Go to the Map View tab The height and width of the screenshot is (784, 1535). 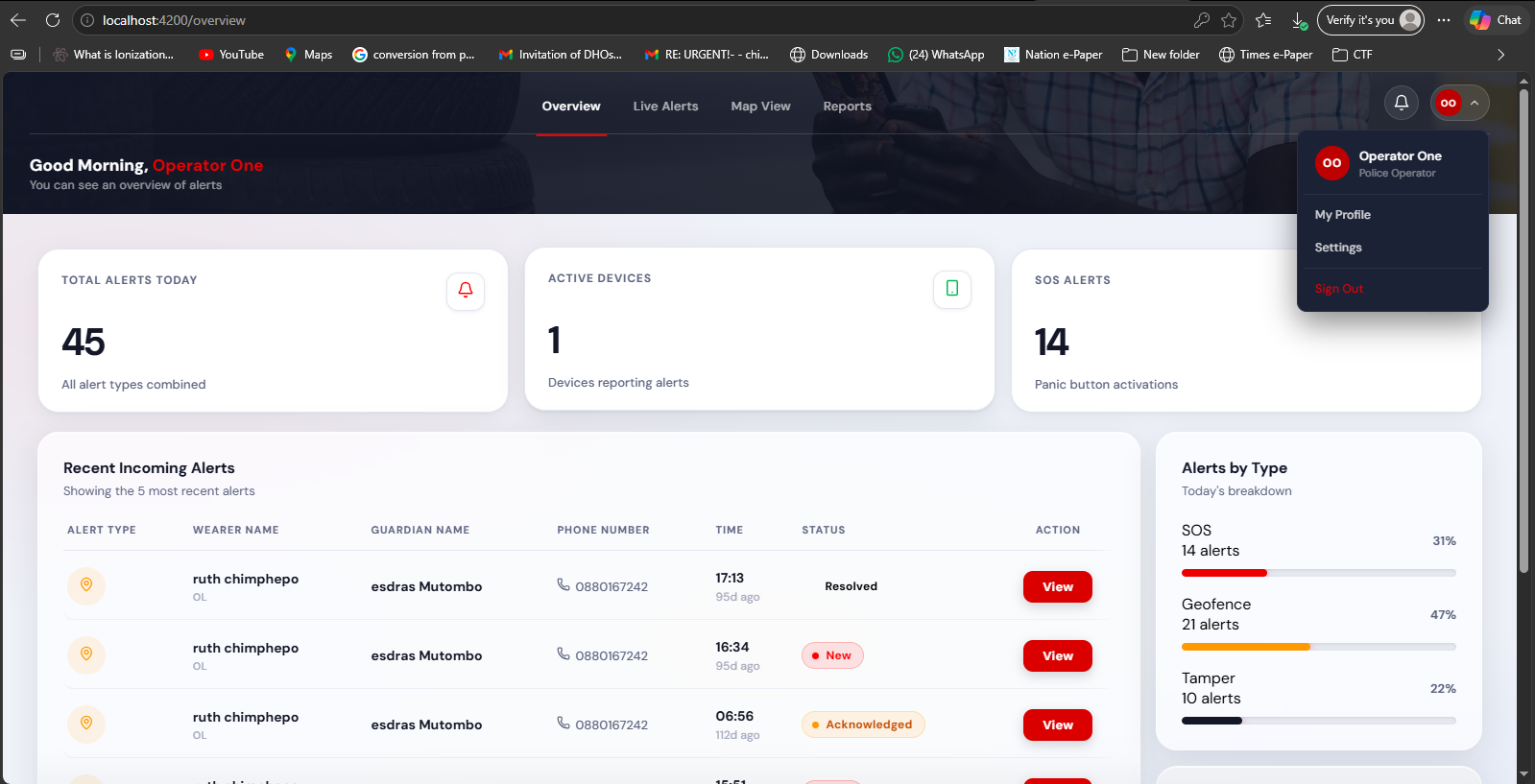point(760,107)
